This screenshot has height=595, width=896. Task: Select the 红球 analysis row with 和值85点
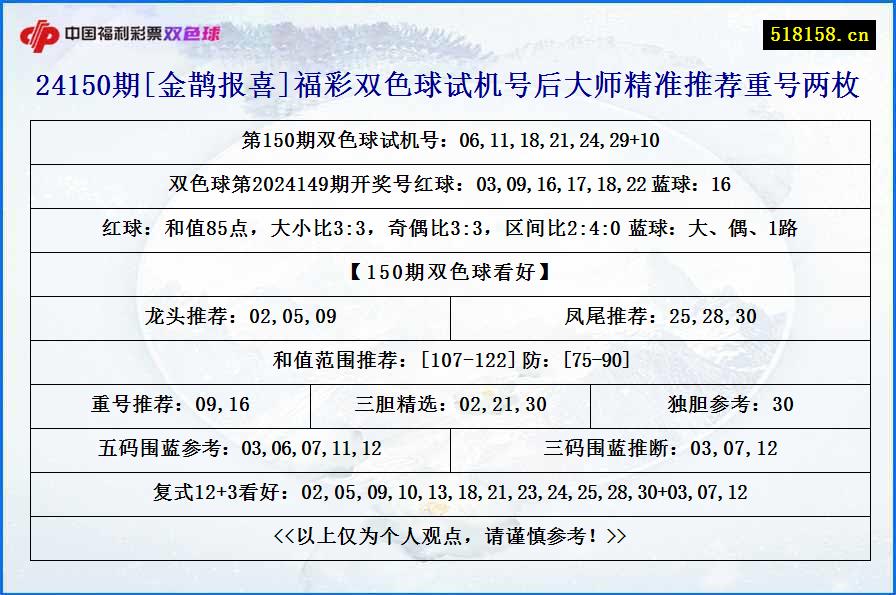[448, 230]
